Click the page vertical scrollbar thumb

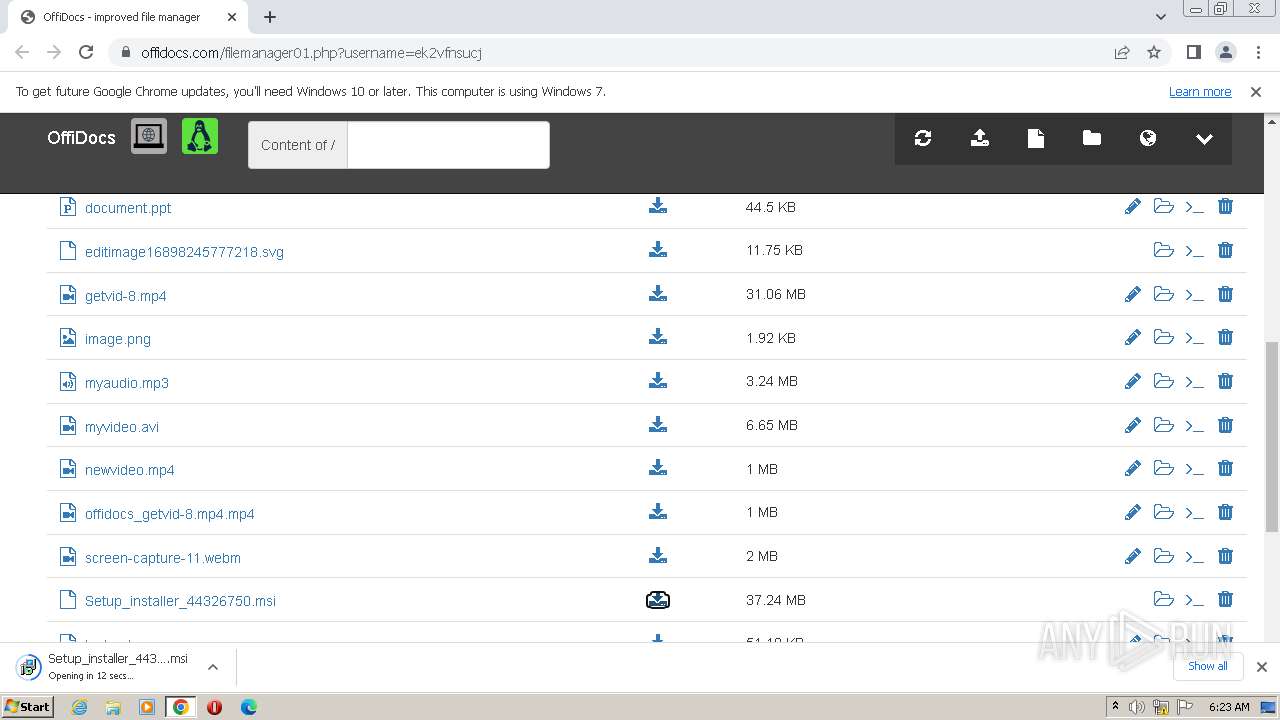click(x=1271, y=436)
